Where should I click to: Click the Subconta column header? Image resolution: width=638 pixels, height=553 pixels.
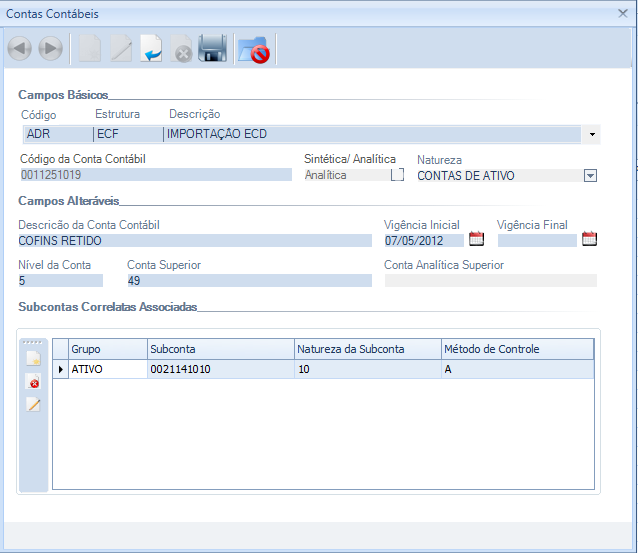click(220, 349)
